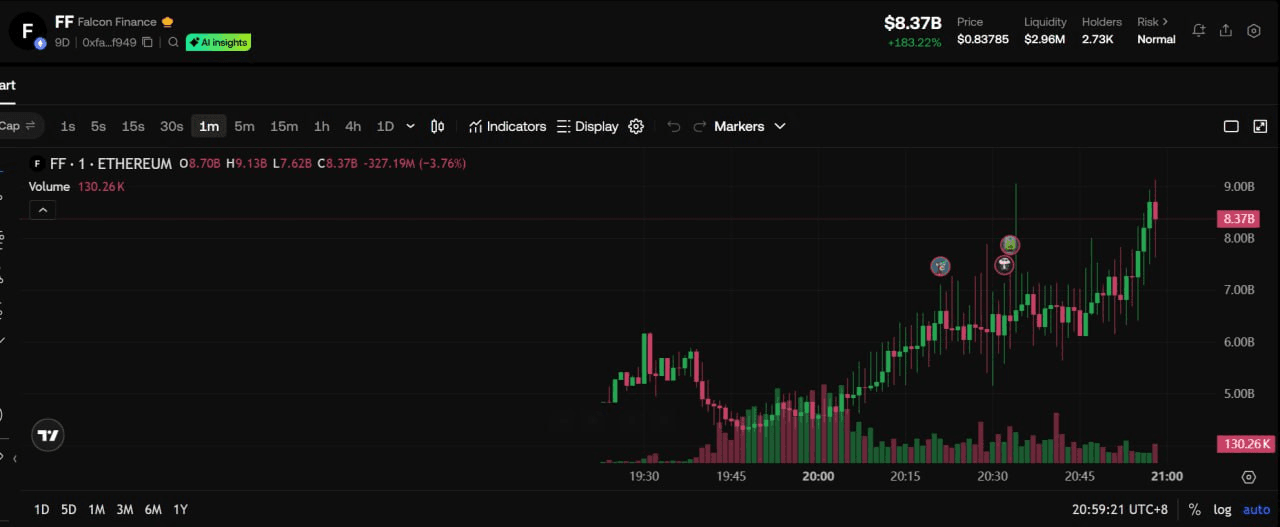1280x527 pixels.
Task: Select the 4h timeframe
Action: [353, 126]
